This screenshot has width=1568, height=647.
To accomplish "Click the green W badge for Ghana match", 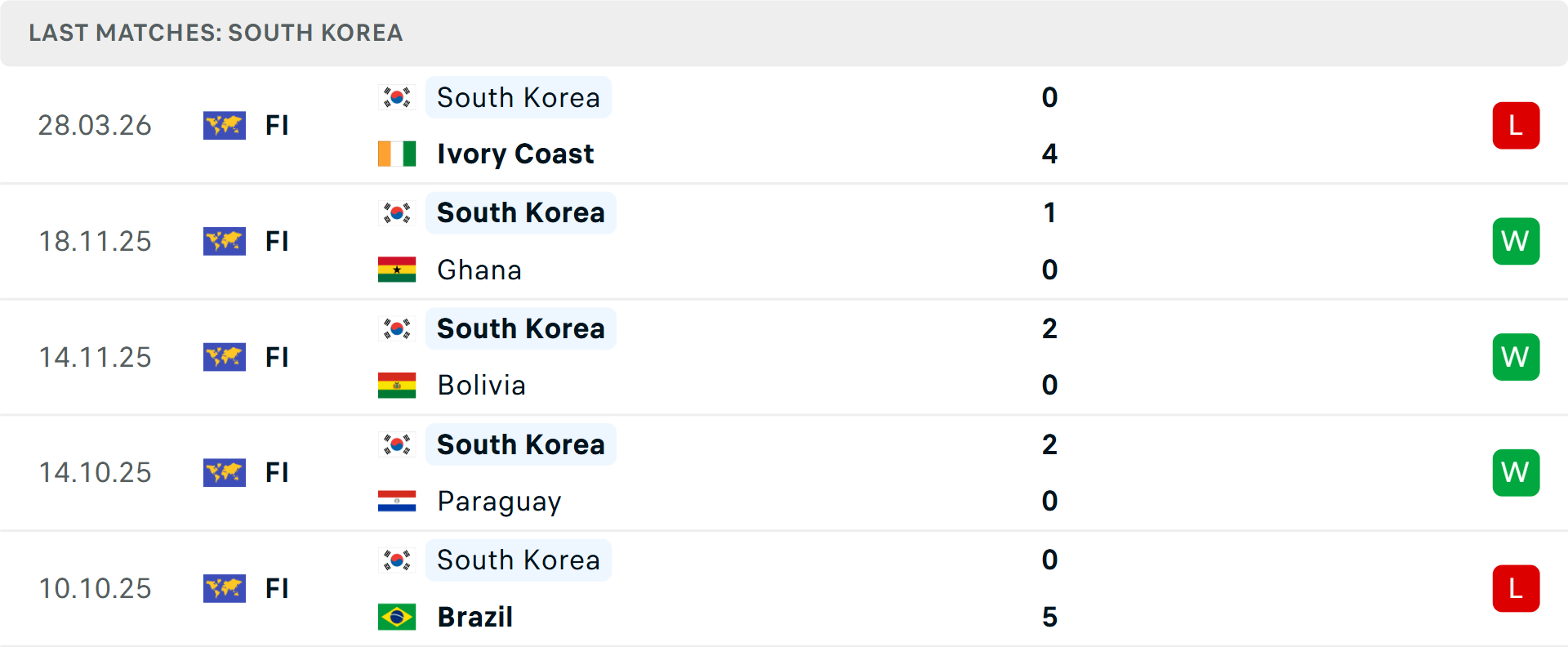I will (x=1516, y=241).
